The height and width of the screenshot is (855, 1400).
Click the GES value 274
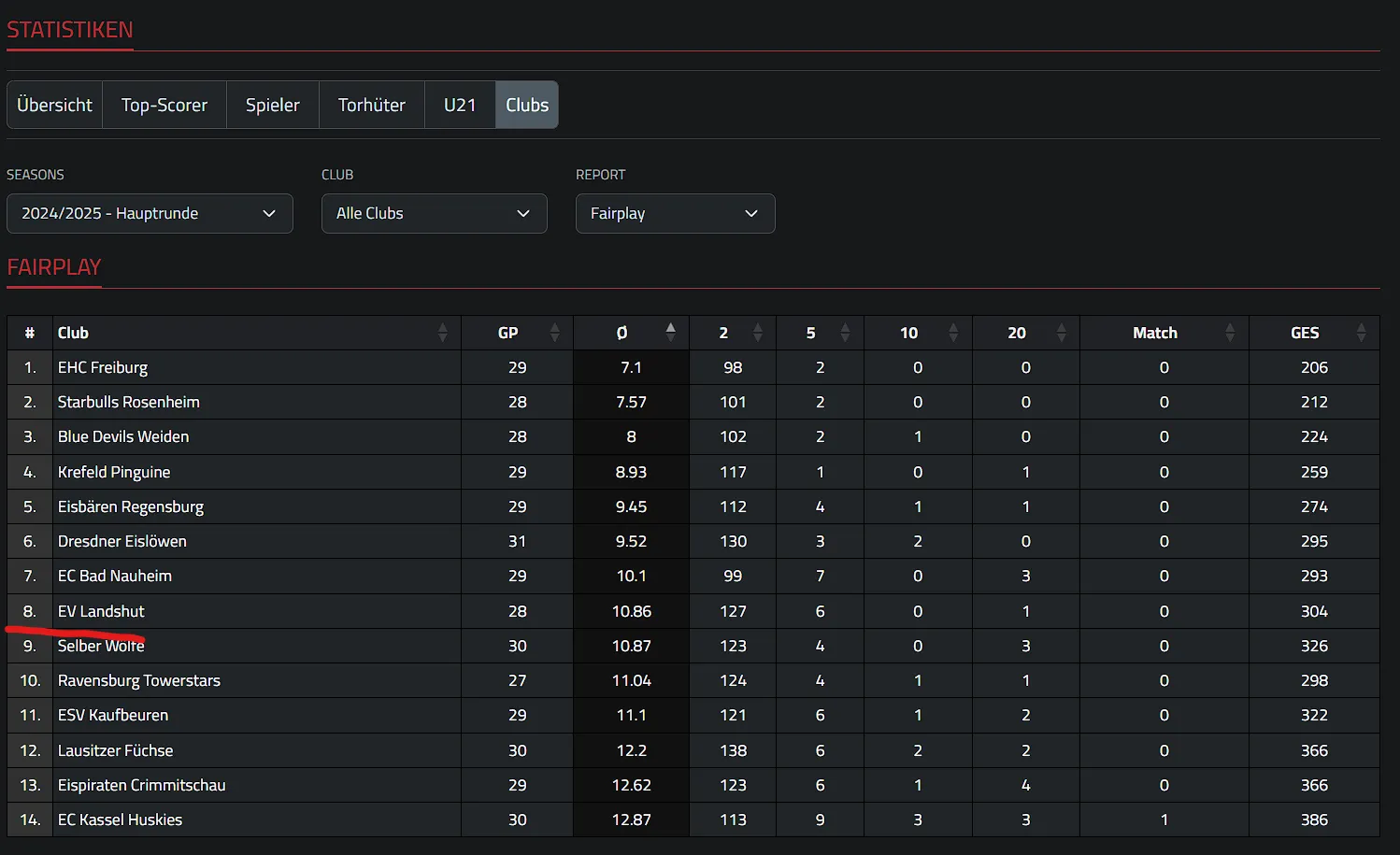tap(1314, 506)
